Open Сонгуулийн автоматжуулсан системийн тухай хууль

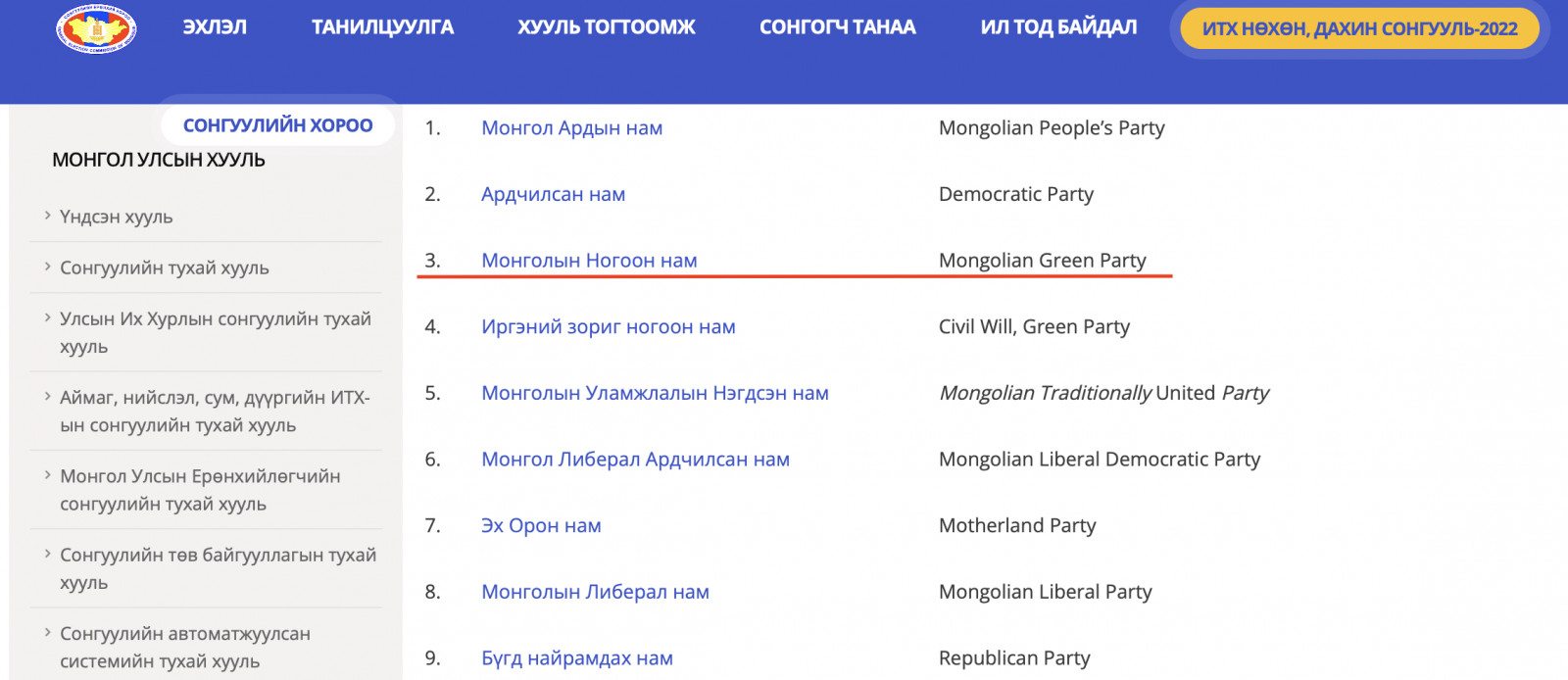pos(185,647)
